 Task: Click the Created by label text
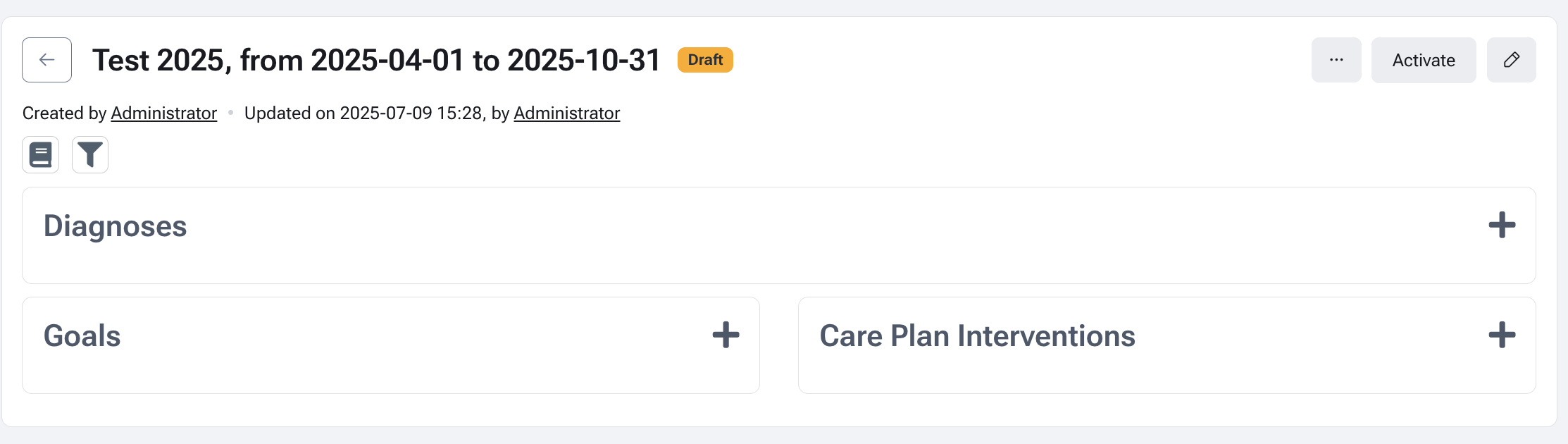64,113
